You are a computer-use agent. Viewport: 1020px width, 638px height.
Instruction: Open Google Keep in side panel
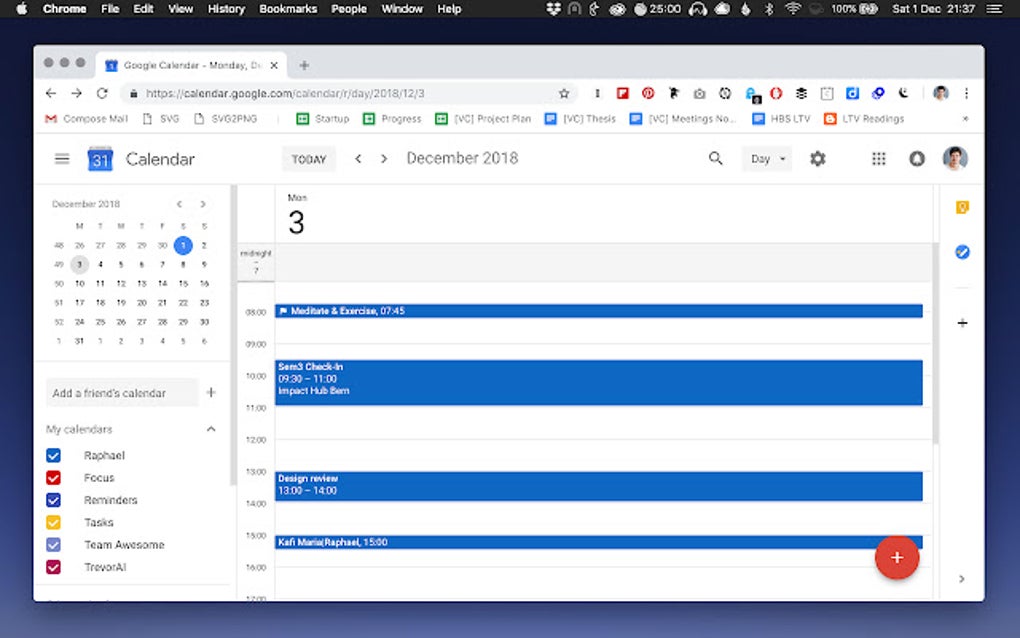[962, 207]
